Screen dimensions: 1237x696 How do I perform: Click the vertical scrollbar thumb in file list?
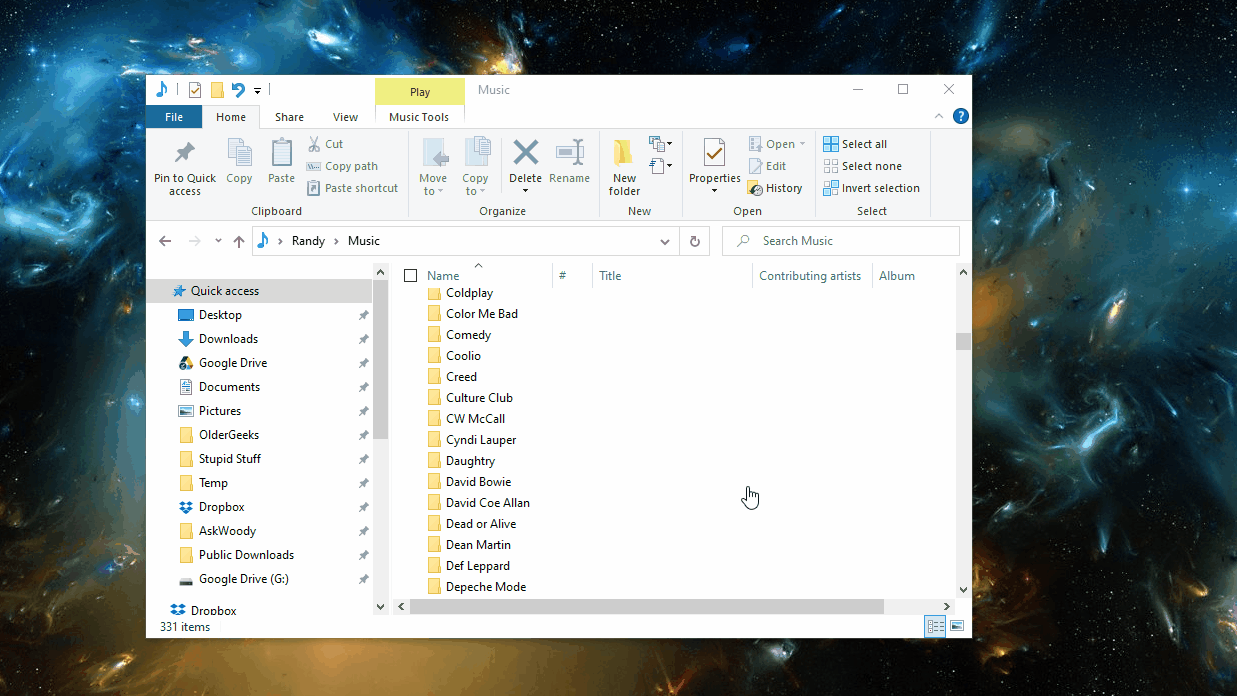tap(964, 341)
